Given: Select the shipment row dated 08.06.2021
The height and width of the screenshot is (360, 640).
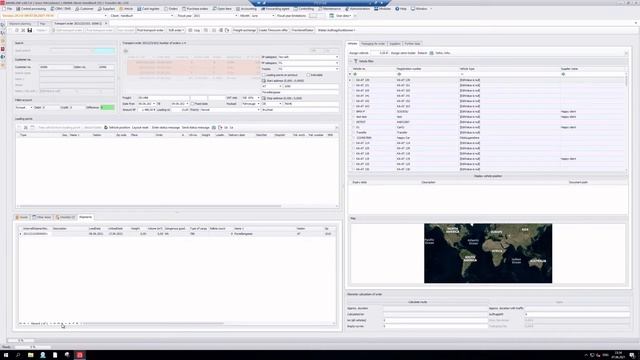Looking at the screenshot, I should coord(176,234).
